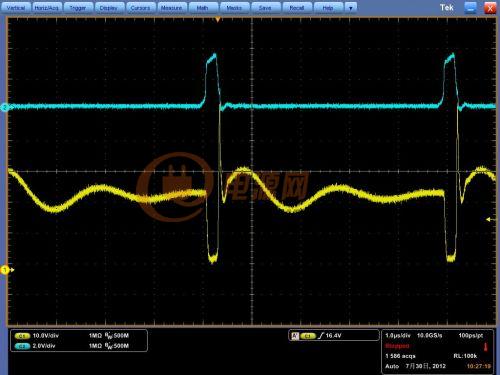
Task: Click the Save menu button
Action: (265, 7)
